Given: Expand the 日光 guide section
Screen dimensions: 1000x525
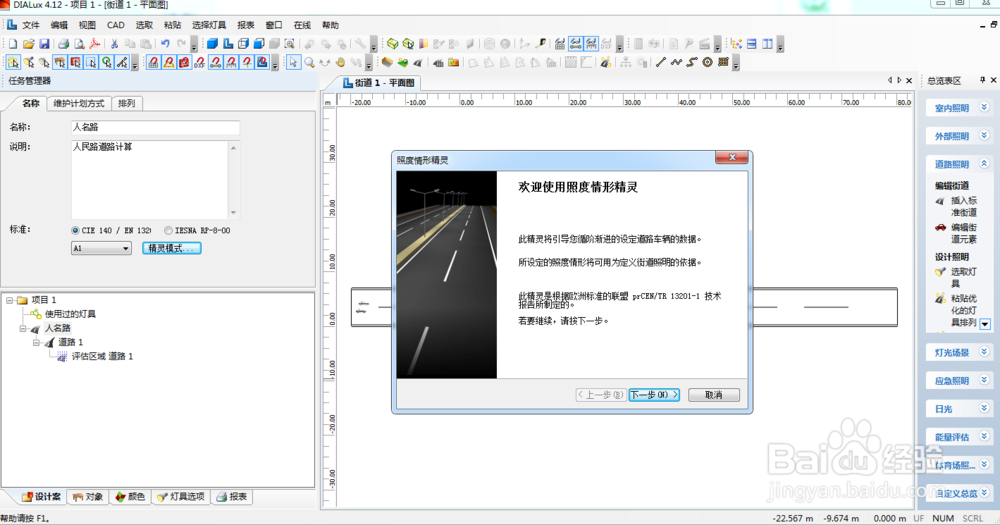Looking at the screenshot, I should [x=984, y=408].
